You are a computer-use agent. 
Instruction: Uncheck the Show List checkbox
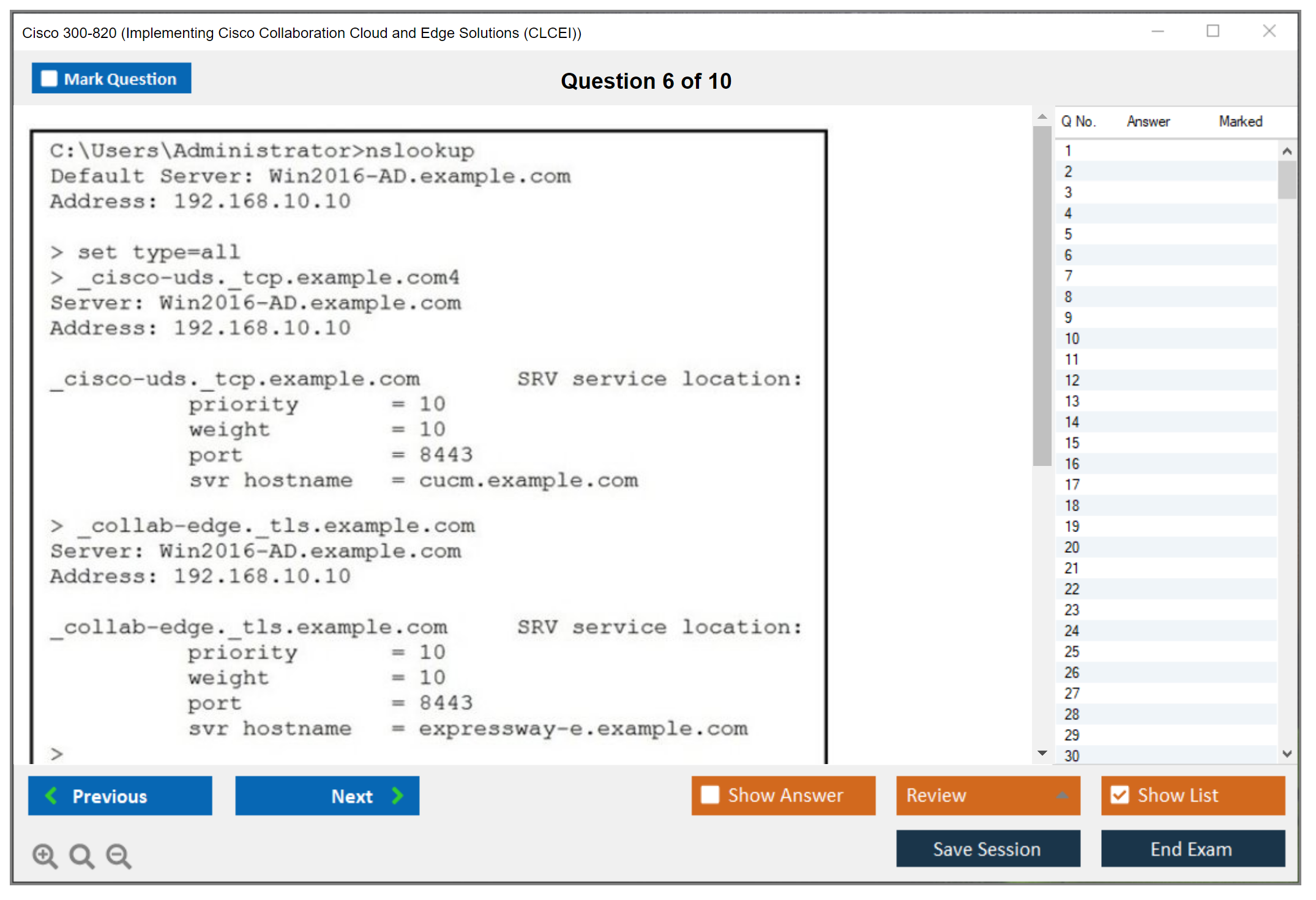pos(1120,795)
